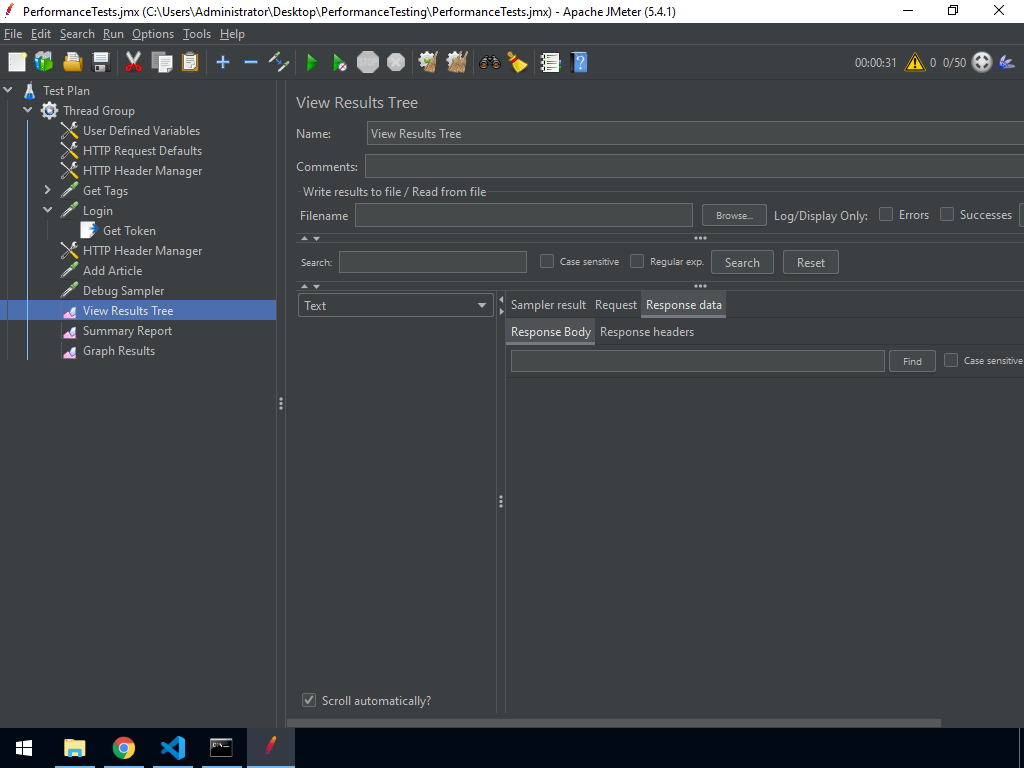Click split pane collapse arrows by Sampler result
This screenshot has height=768, width=1024.
tap(502, 305)
